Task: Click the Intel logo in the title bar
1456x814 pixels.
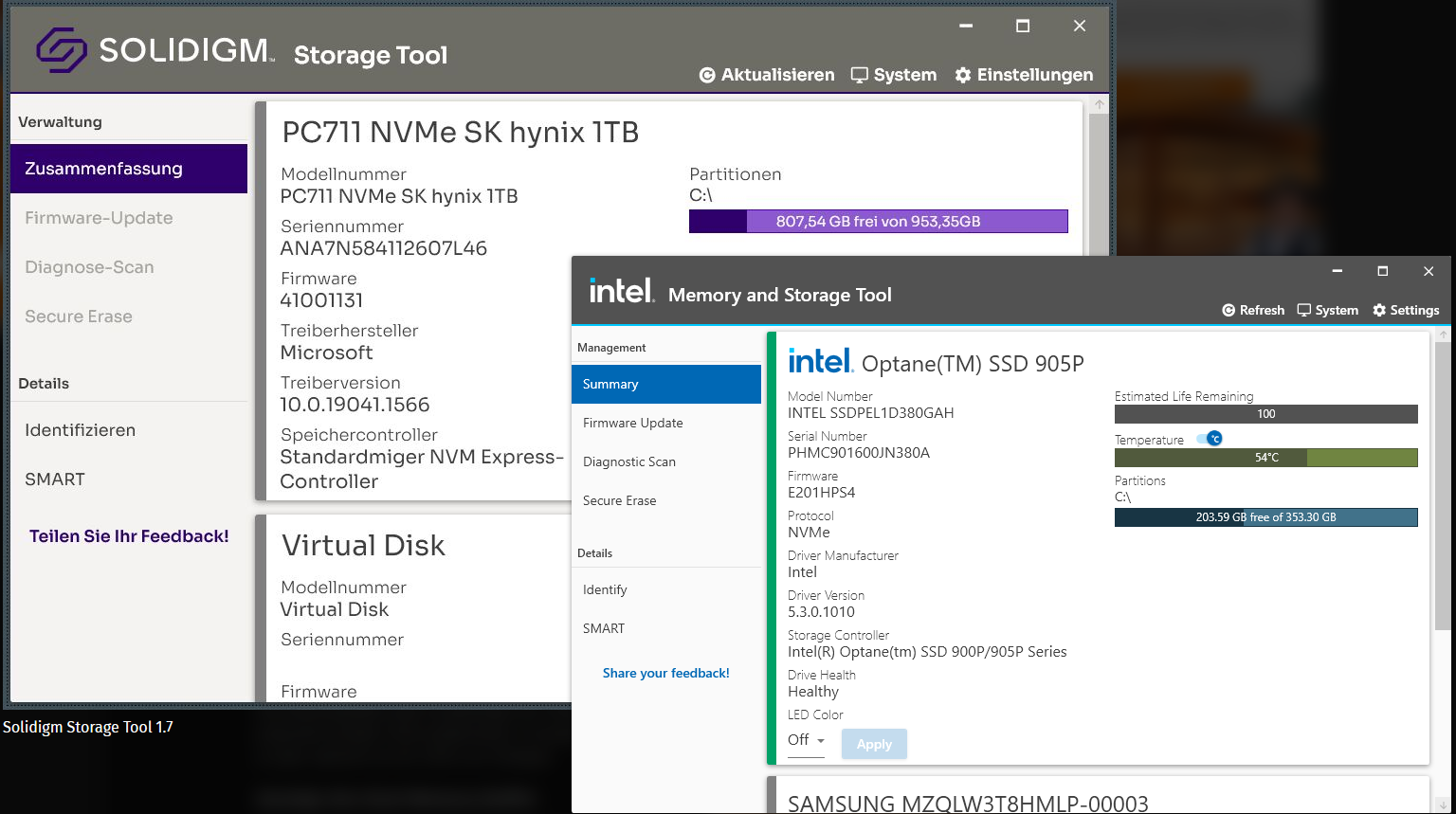Action: 622,290
